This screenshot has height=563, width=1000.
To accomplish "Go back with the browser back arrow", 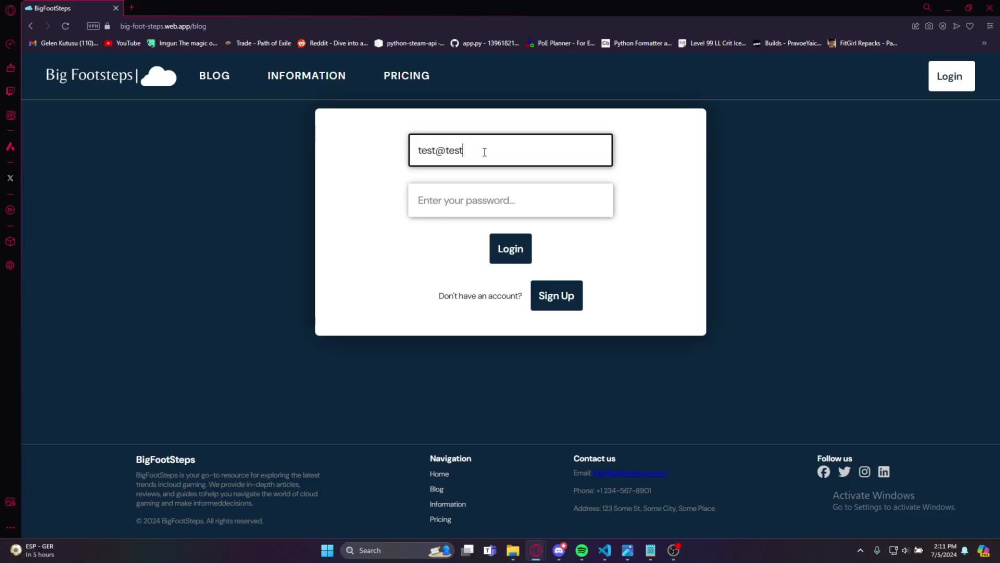I will 31,26.
